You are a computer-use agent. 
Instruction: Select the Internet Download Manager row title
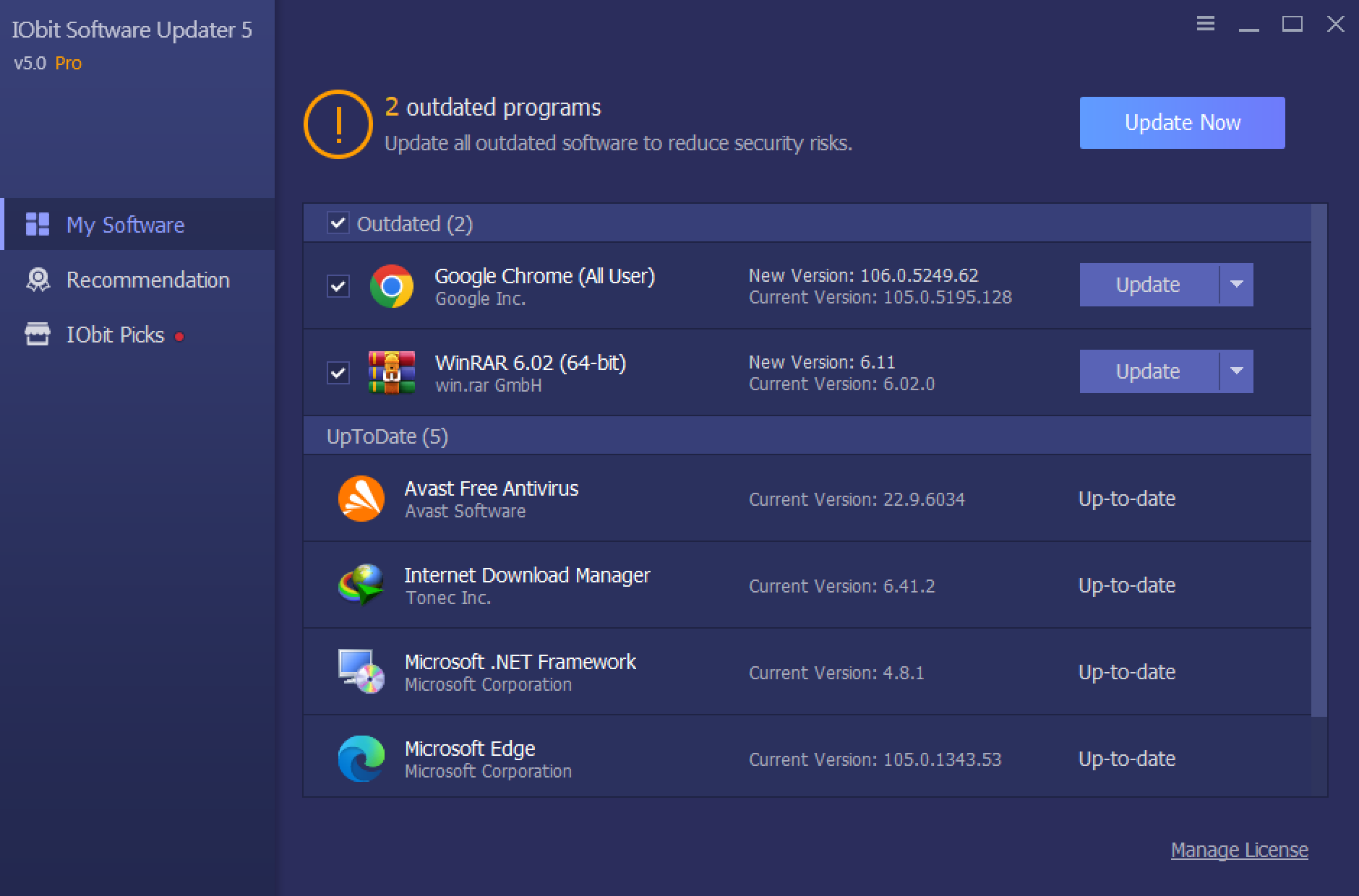(x=527, y=575)
